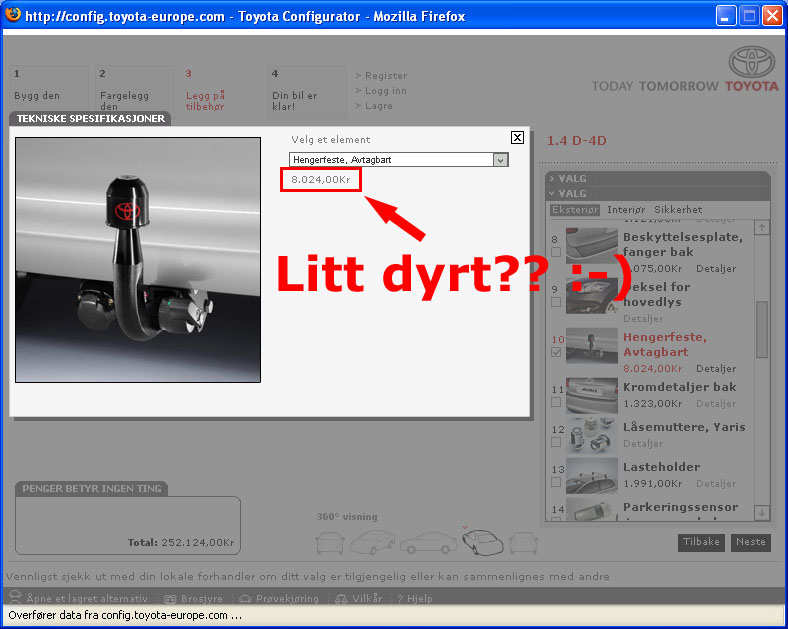The width and height of the screenshot is (788, 629).
Task: Click the Toyota logo
Action: [x=752, y=62]
